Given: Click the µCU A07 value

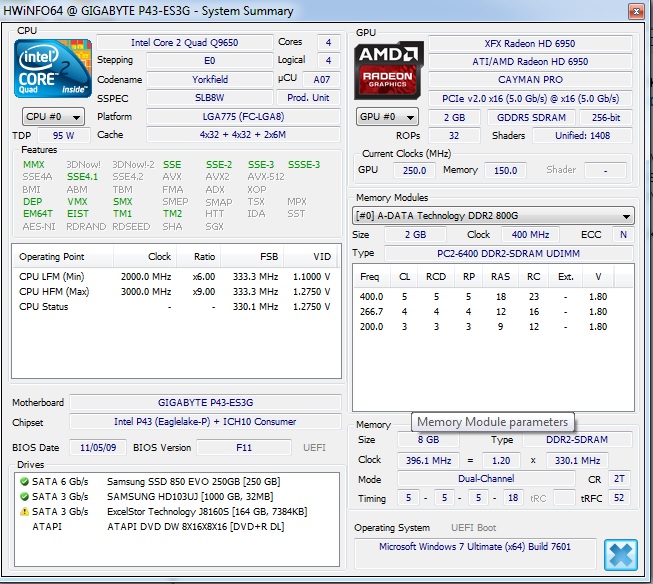Looking at the screenshot, I should click(321, 79).
